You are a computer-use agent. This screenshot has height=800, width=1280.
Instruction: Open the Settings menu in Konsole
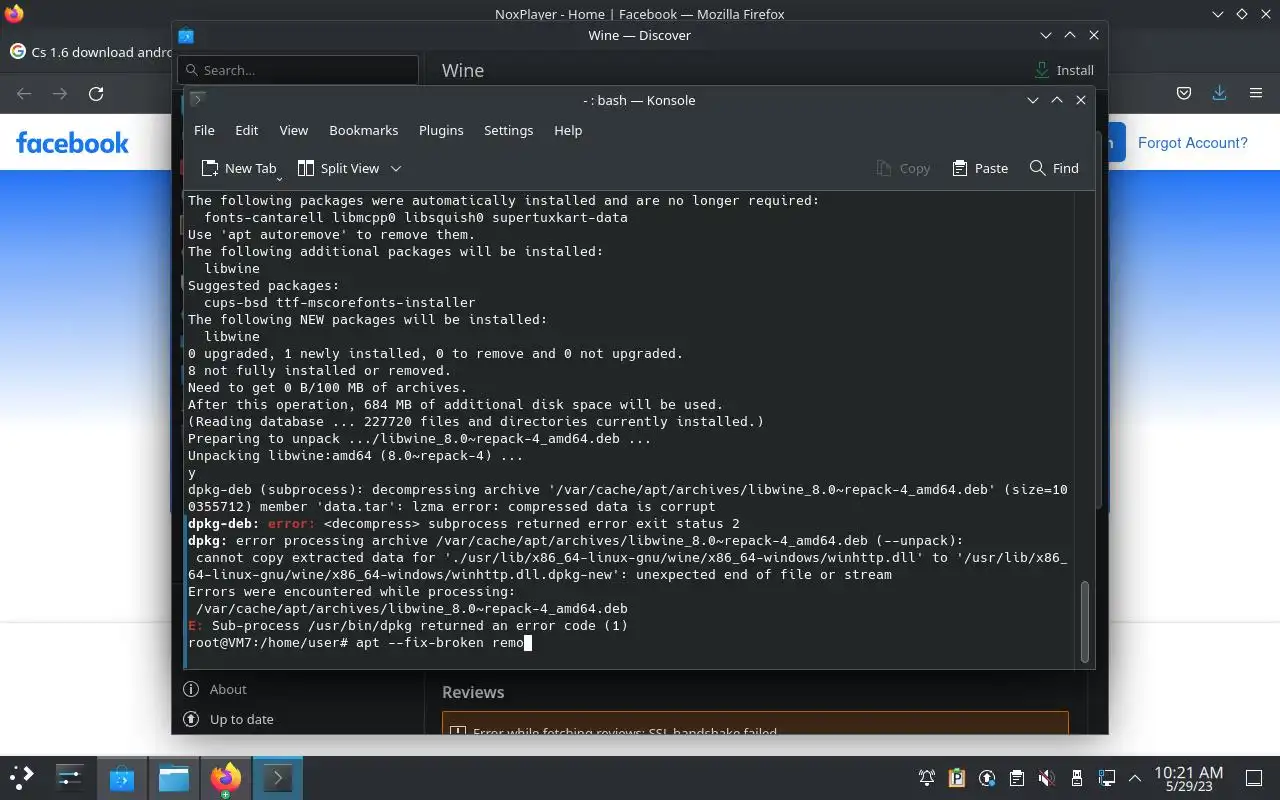point(508,130)
